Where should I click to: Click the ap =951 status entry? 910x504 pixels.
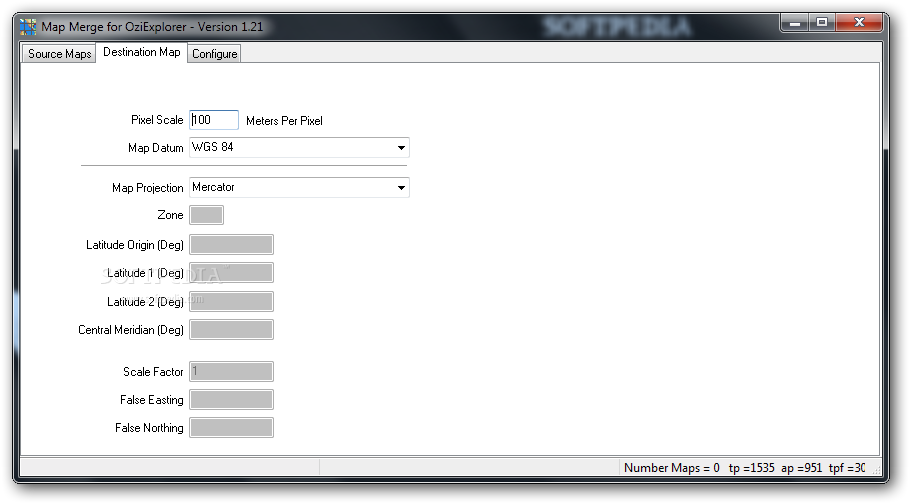(x=801, y=467)
